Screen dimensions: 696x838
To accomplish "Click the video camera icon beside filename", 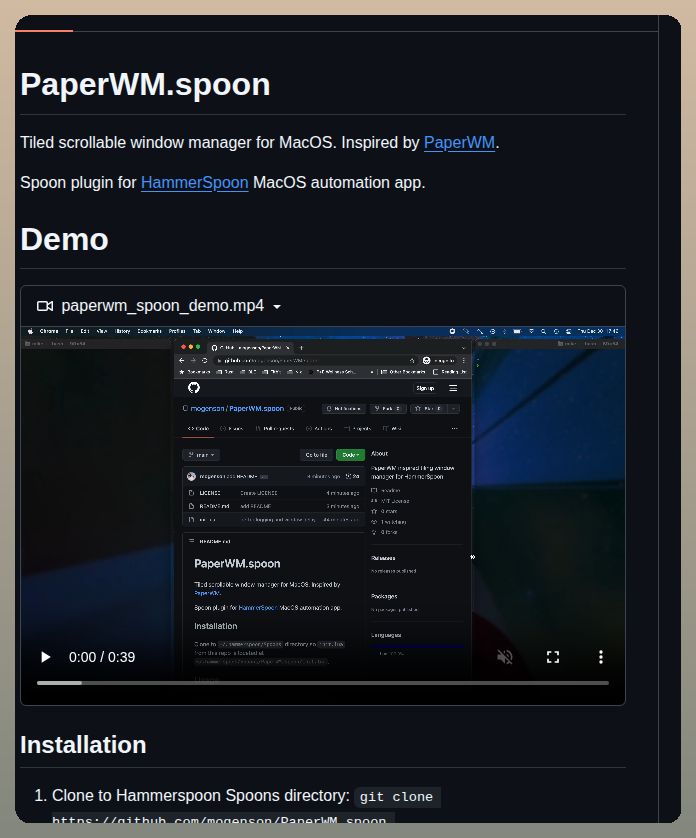I will 45,306.
